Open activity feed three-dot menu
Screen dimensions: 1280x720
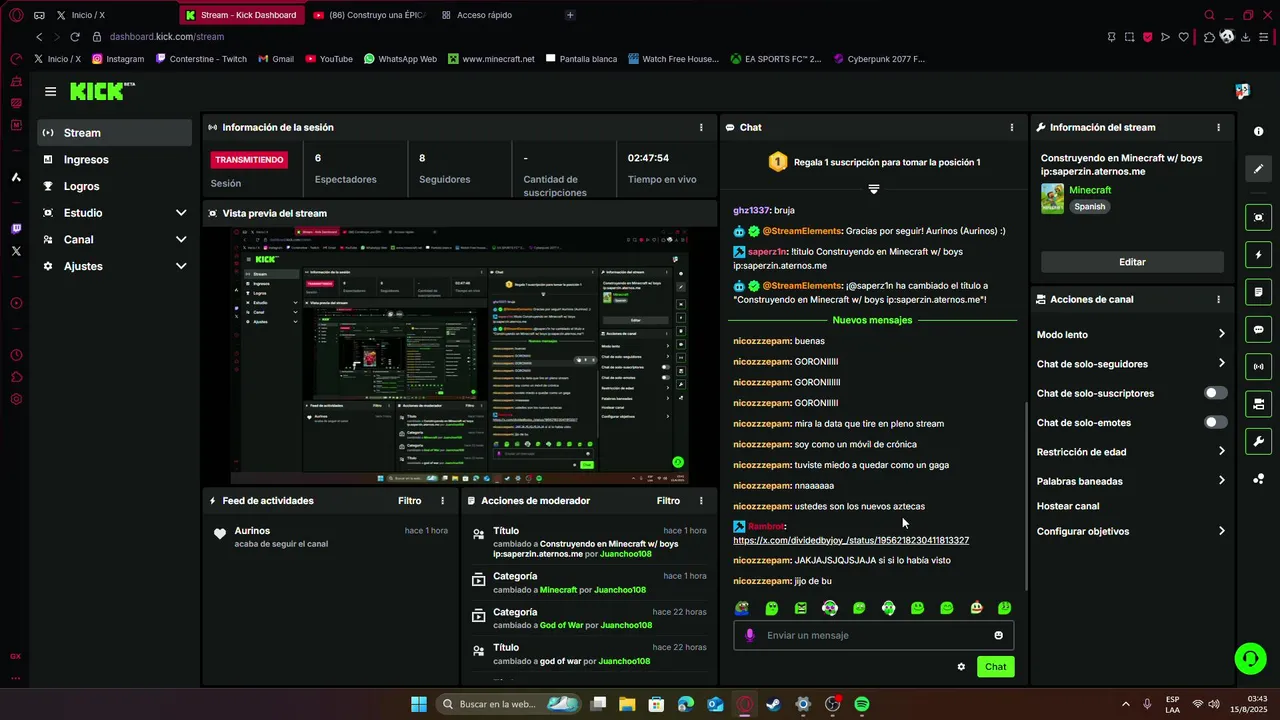[x=443, y=501]
